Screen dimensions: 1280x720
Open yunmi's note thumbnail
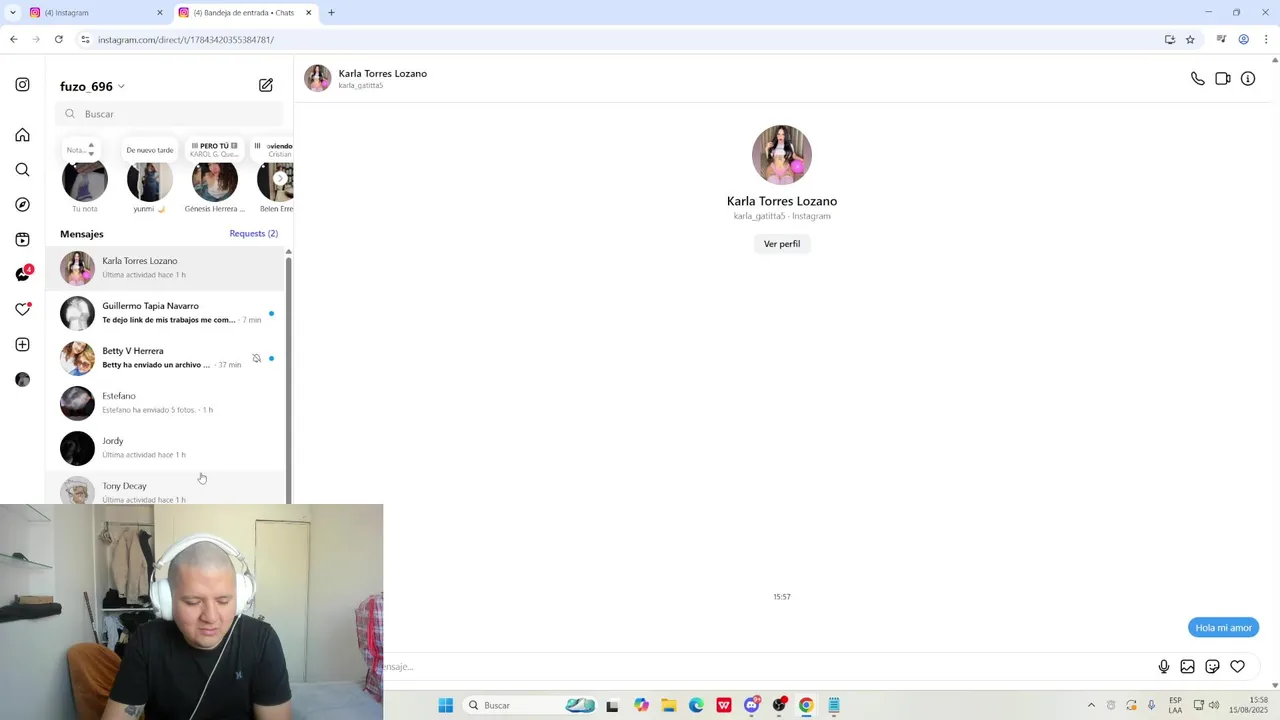[x=150, y=180]
